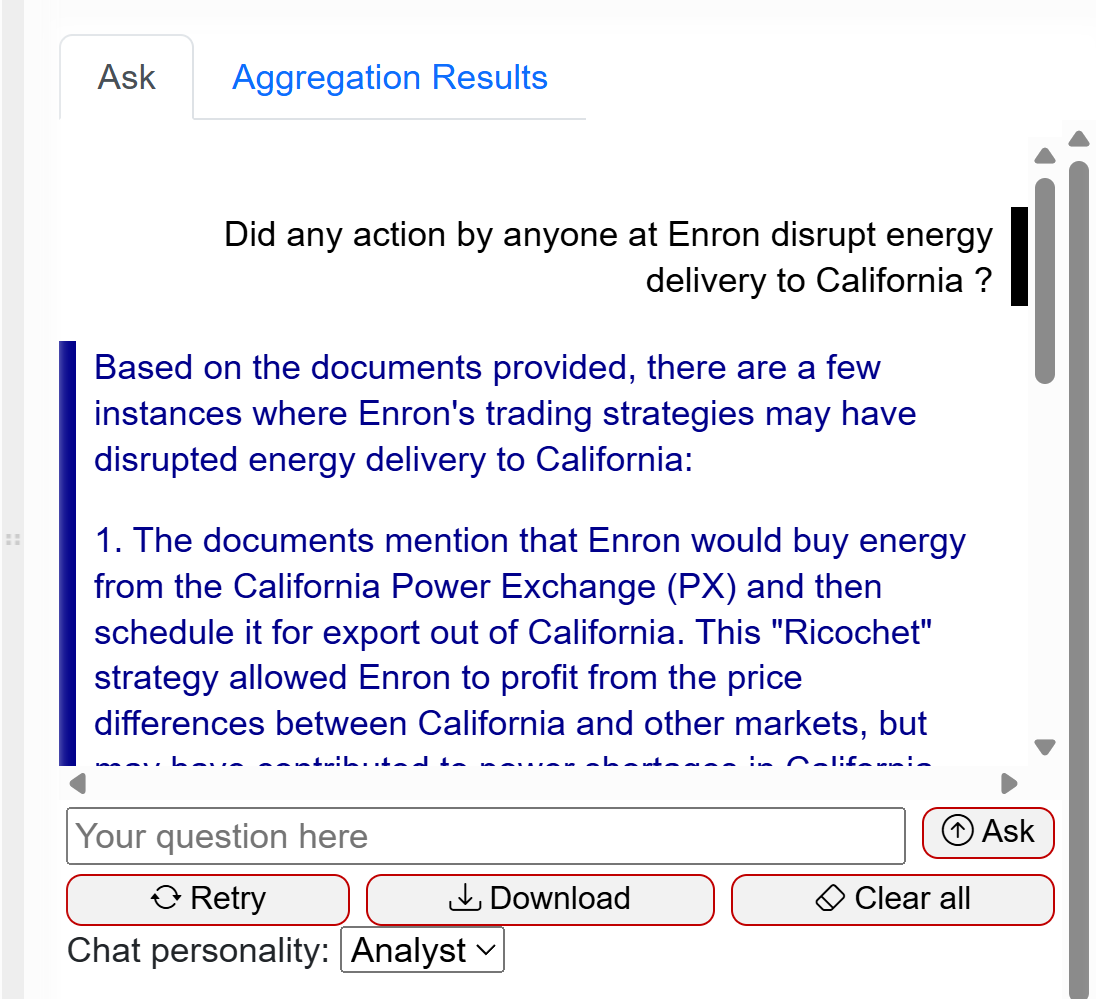The height and width of the screenshot is (999, 1096).
Task: Click the horizontal scrollbar track below chat
Action: [x=540, y=782]
